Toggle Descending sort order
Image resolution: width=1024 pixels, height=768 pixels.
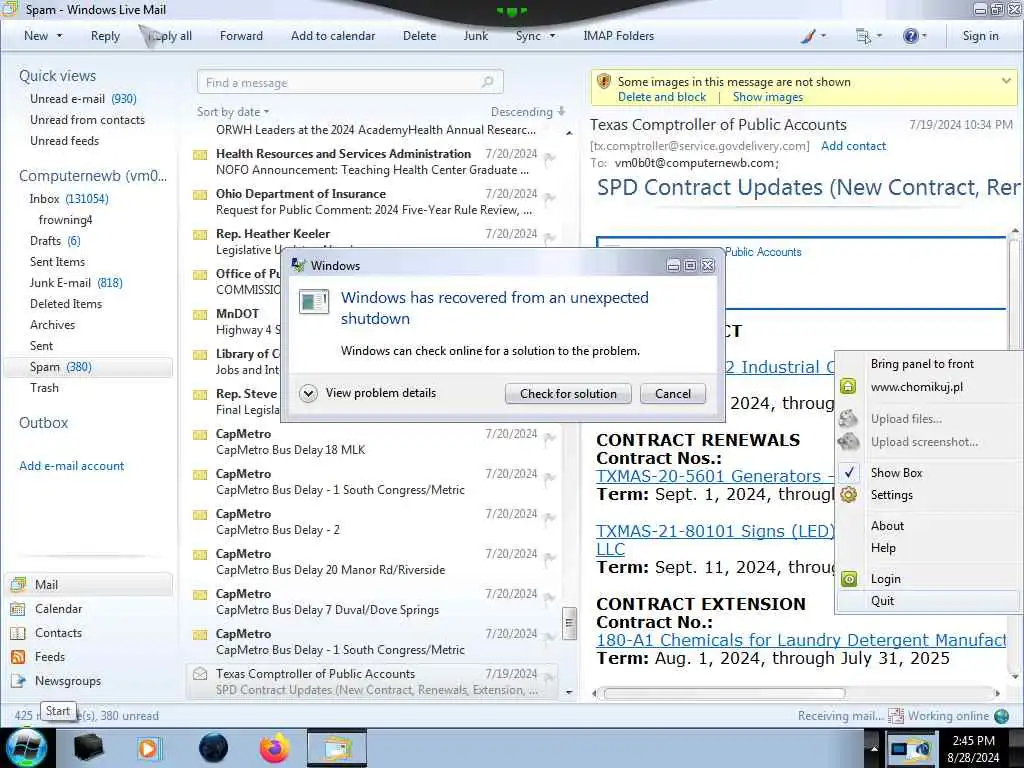528,112
